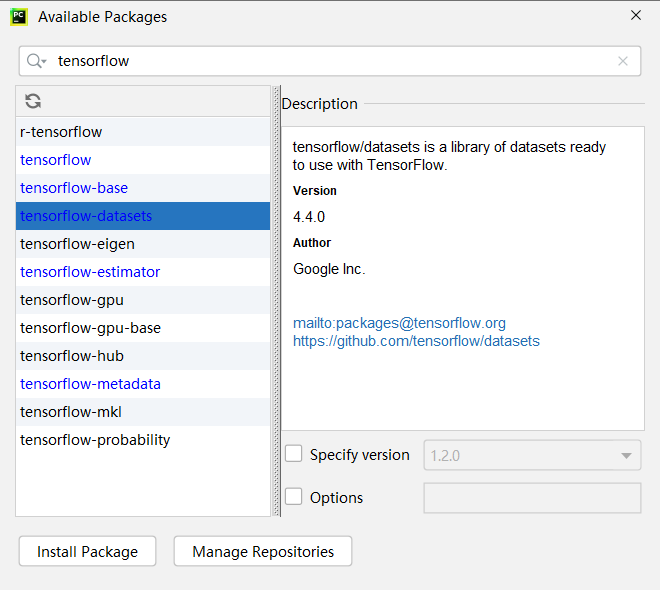Select tensorflow-estimator from the list

click(90, 272)
